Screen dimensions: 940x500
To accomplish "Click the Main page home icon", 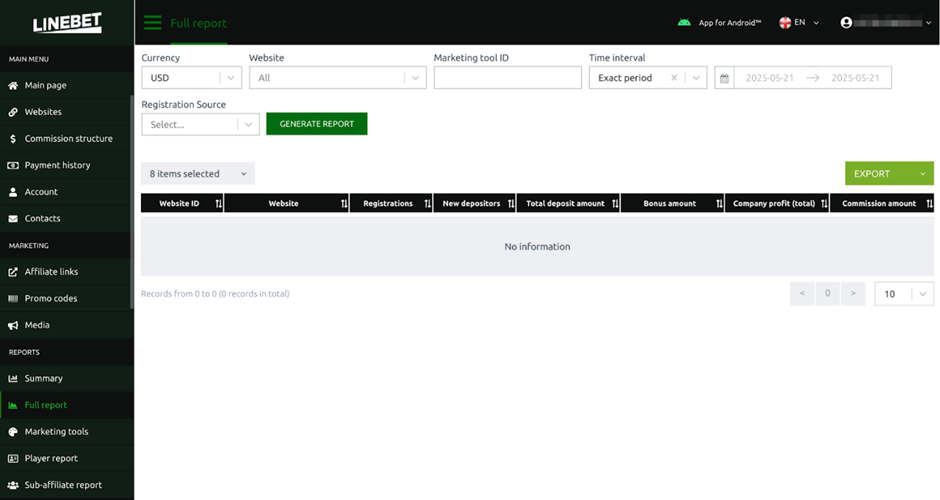I will (x=13, y=85).
